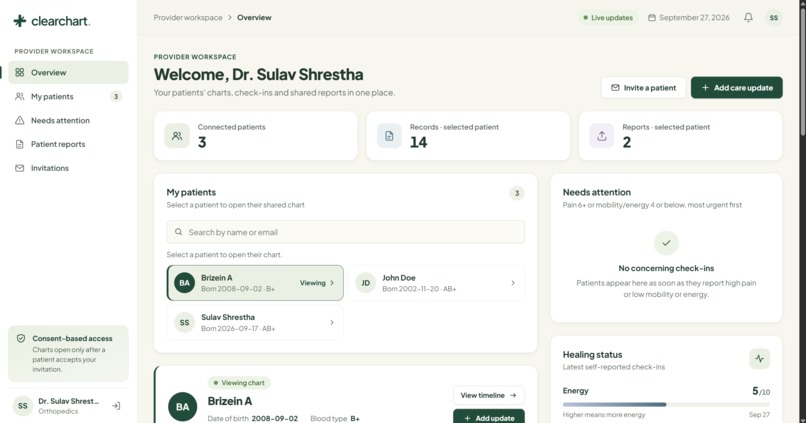
Task: Click the clearchart logo icon
Action: click(x=20, y=21)
